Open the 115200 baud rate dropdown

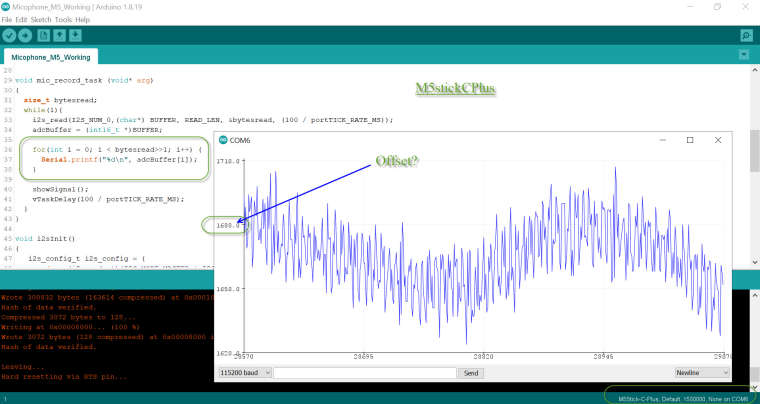(x=245, y=373)
